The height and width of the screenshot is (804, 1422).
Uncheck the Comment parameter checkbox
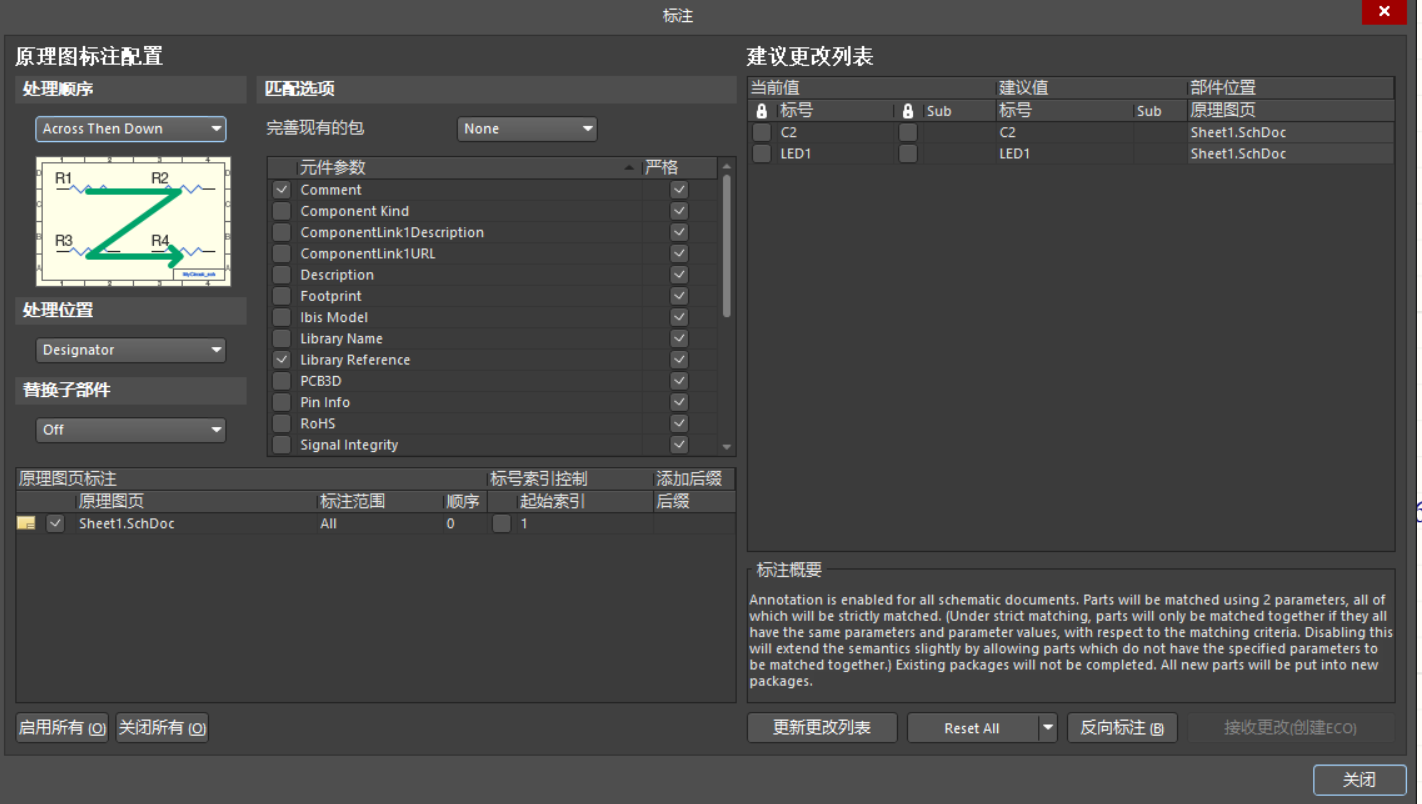[x=281, y=189]
